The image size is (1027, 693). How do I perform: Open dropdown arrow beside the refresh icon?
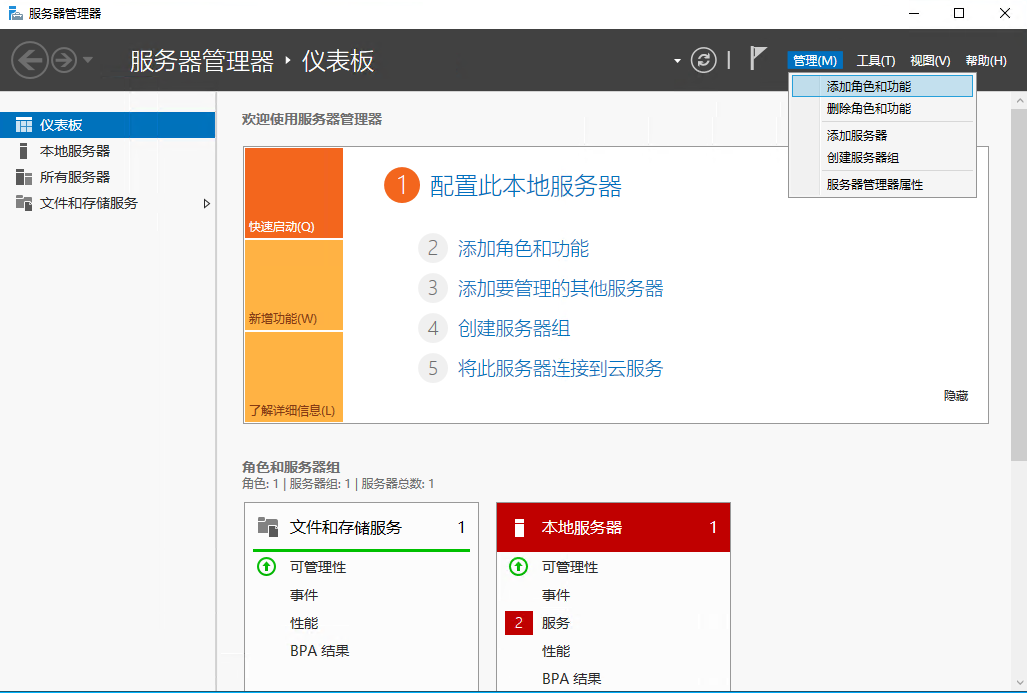click(x=677, y=61)
